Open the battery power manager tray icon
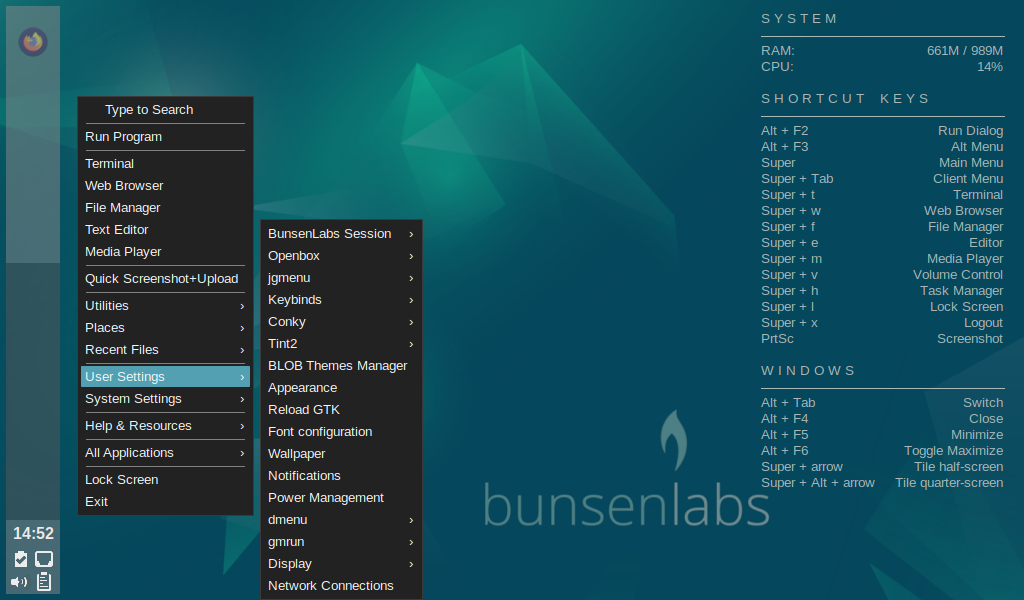Viewport: 1024px width, 600px height. pos(21,559)
